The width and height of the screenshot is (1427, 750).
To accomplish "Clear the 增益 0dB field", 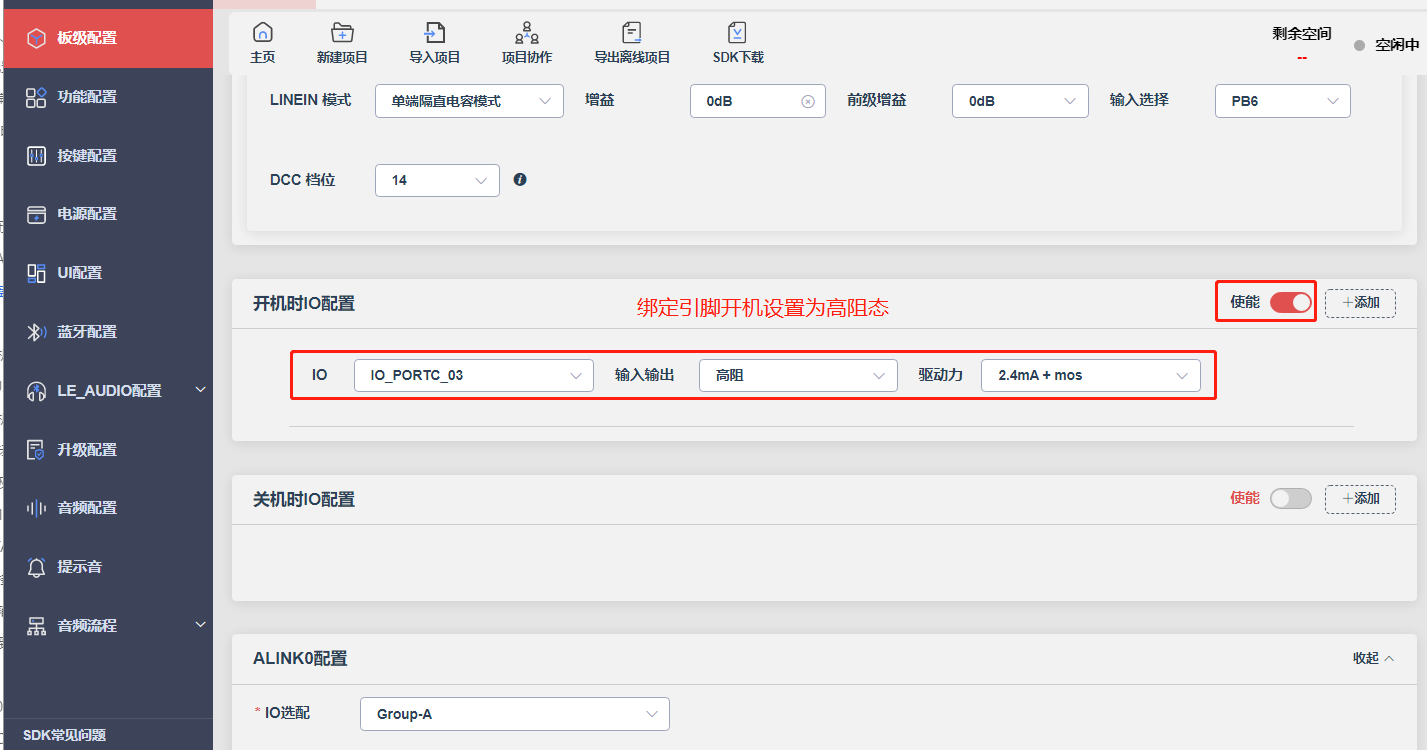I will click(808, 101).
